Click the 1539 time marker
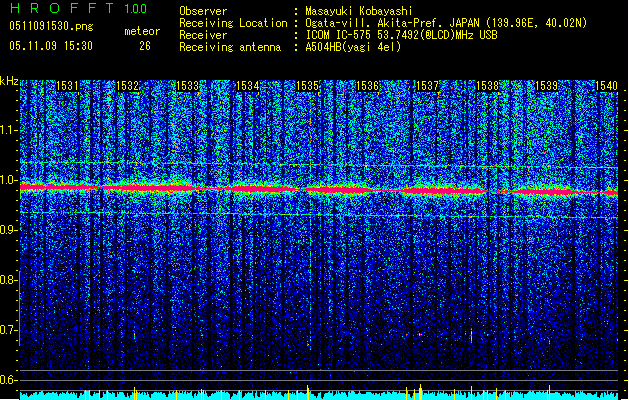Image resolution: width=629 pixels, height=400 pixels. pyautogui.click(x=547, y=86)
